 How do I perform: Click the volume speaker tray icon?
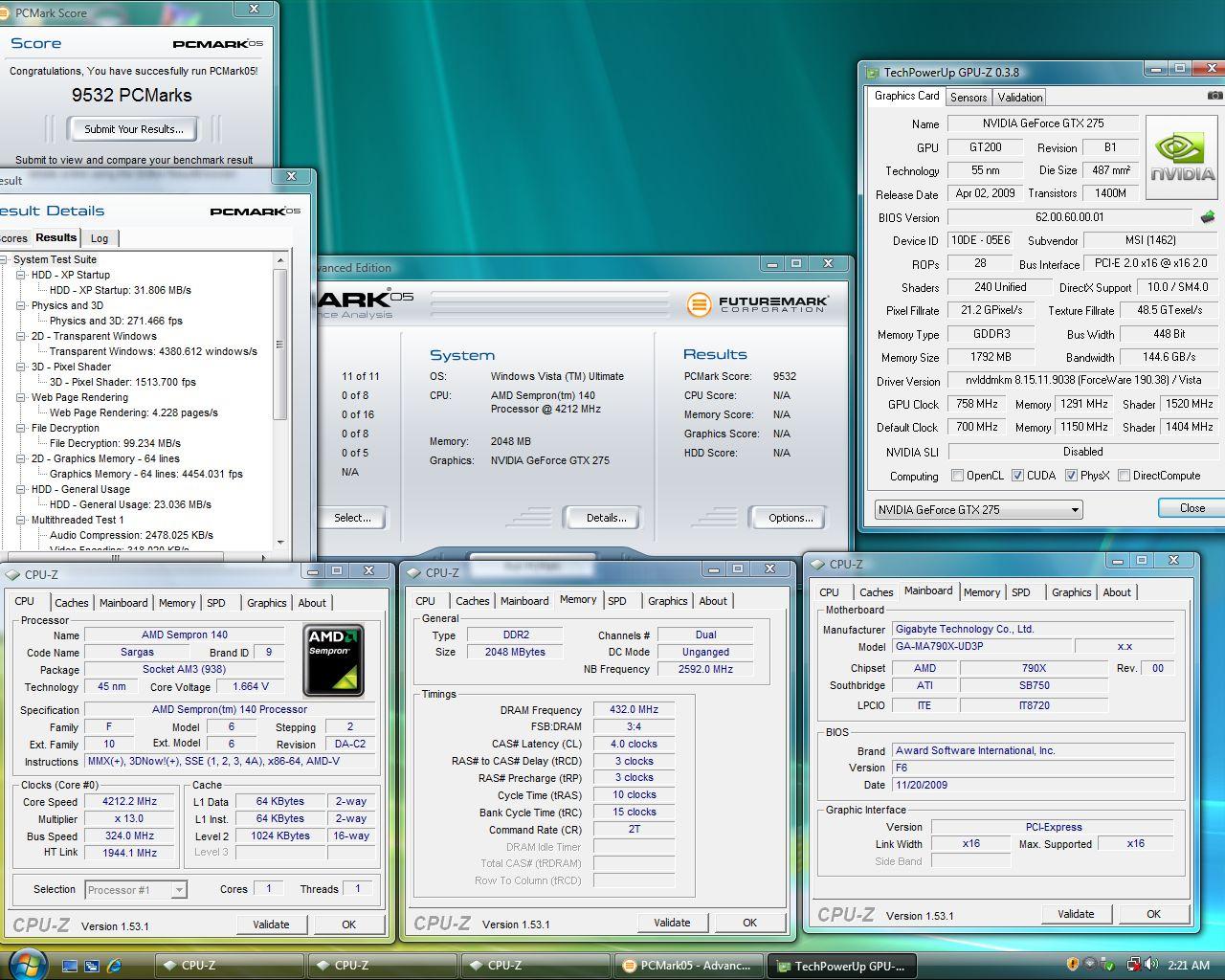pos(1152,965)
